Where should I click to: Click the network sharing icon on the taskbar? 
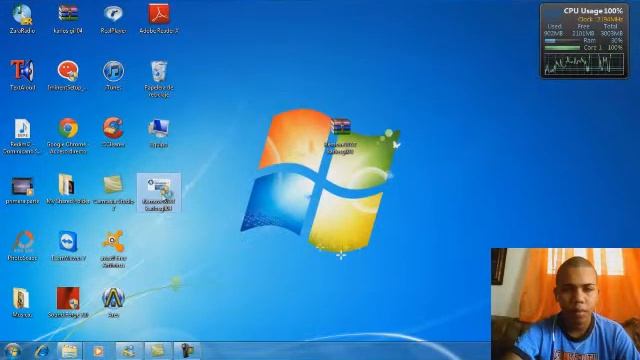(x=128, y=351)
